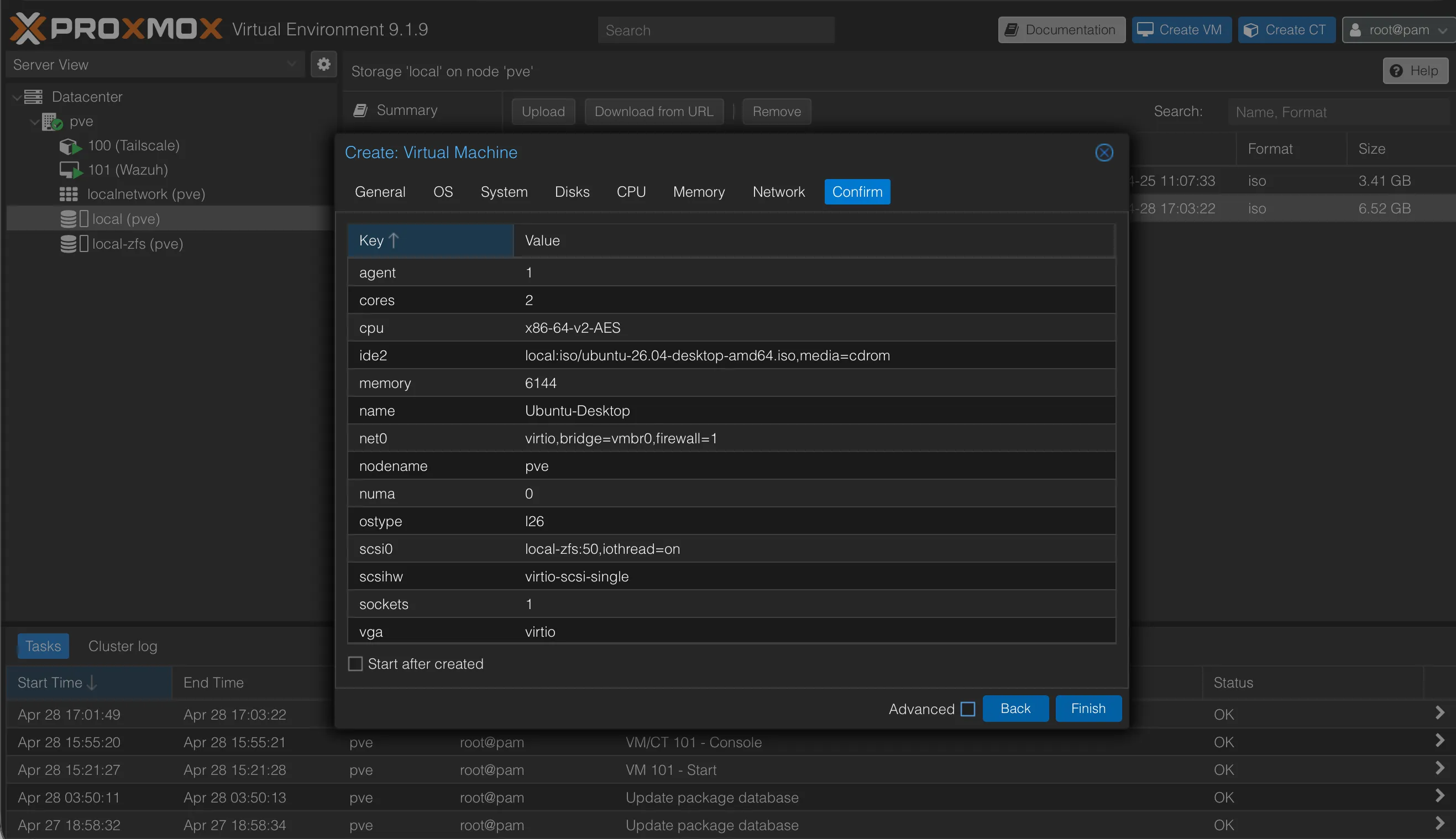Select the ide2 row in summary
Image resolution: width=1456 pixels, height=839 pixels.
[731, 355]
